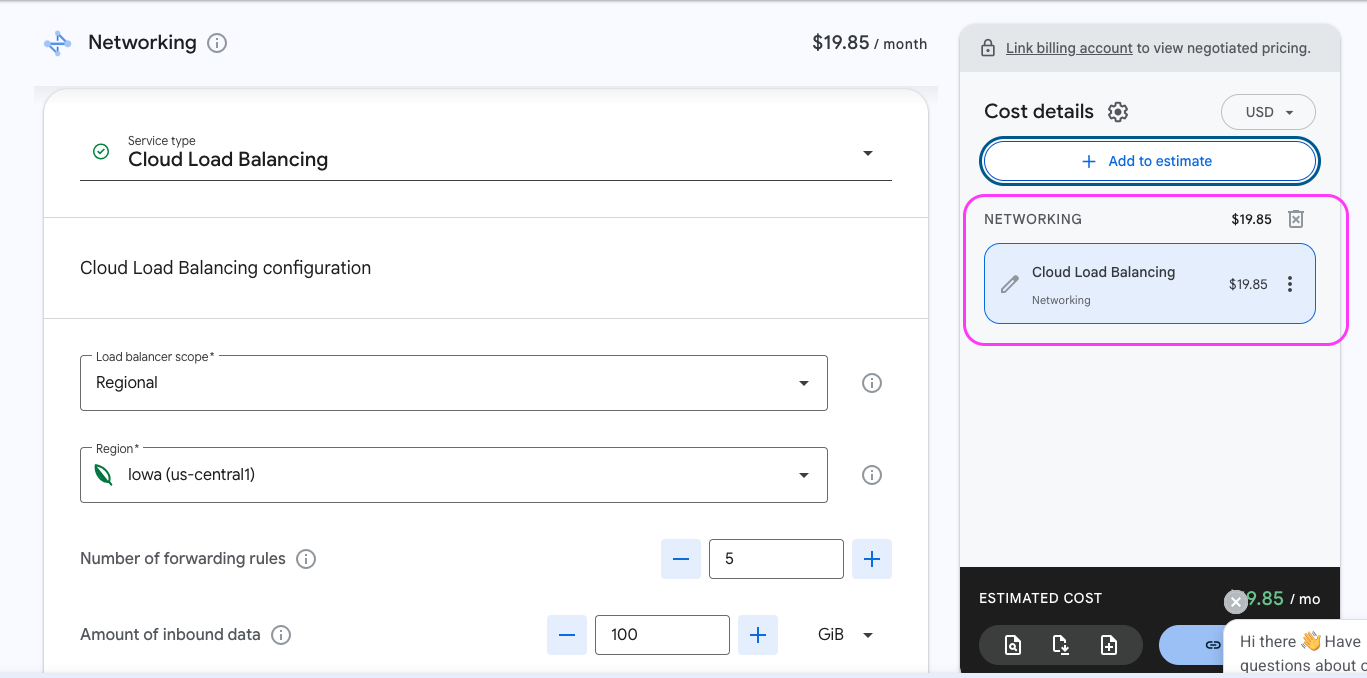Select Cloud Load Balancing estimate card
This screenshot has width=1367, height=678.
[1150, 284]
